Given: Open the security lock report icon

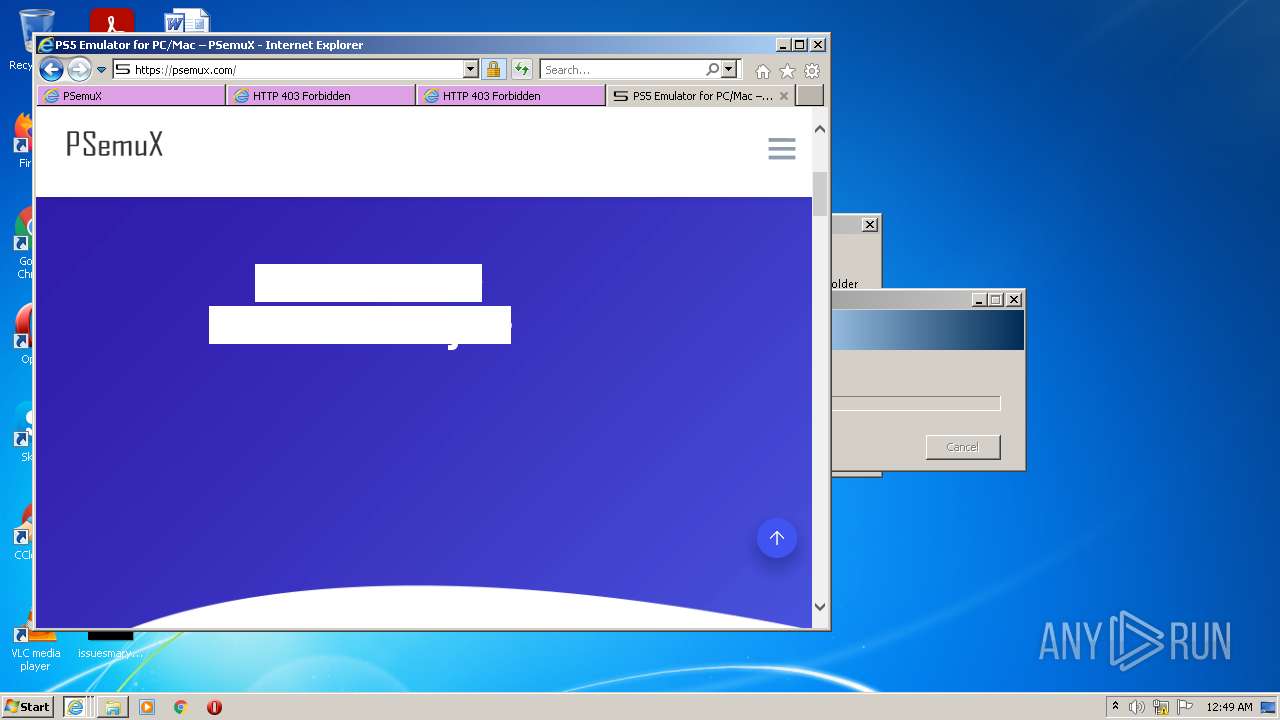Looking at the screenshot, I should (x=493, y=70).
